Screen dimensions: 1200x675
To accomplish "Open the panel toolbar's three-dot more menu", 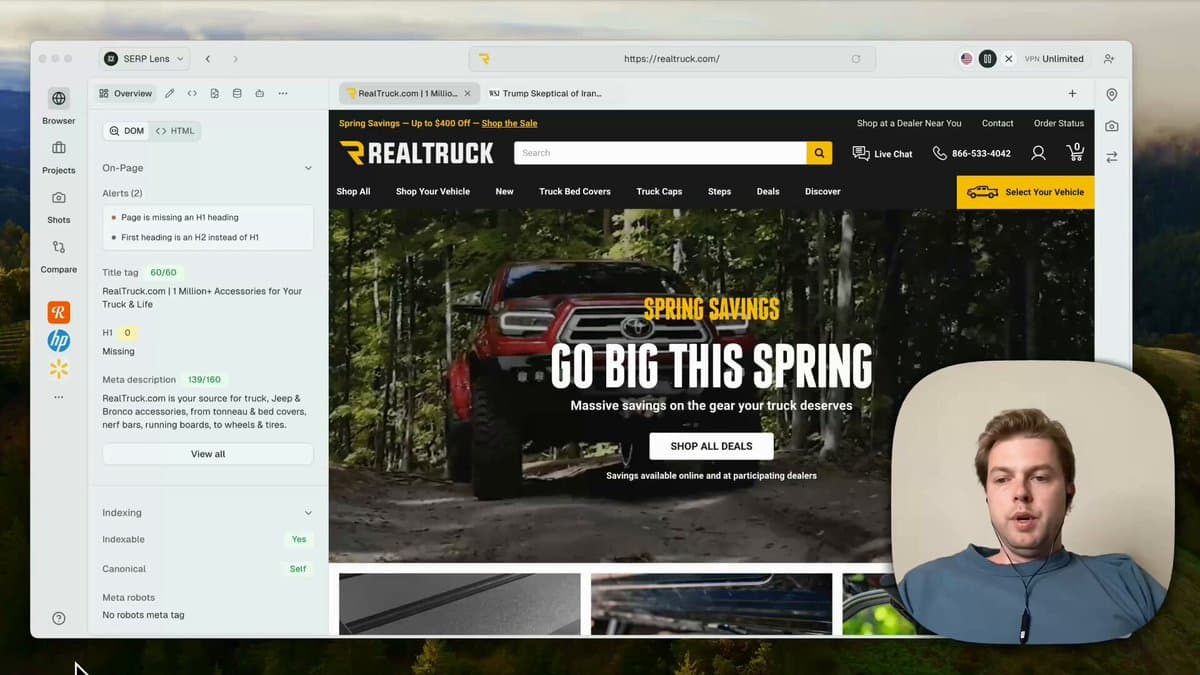I will click(x=283, y=93).
